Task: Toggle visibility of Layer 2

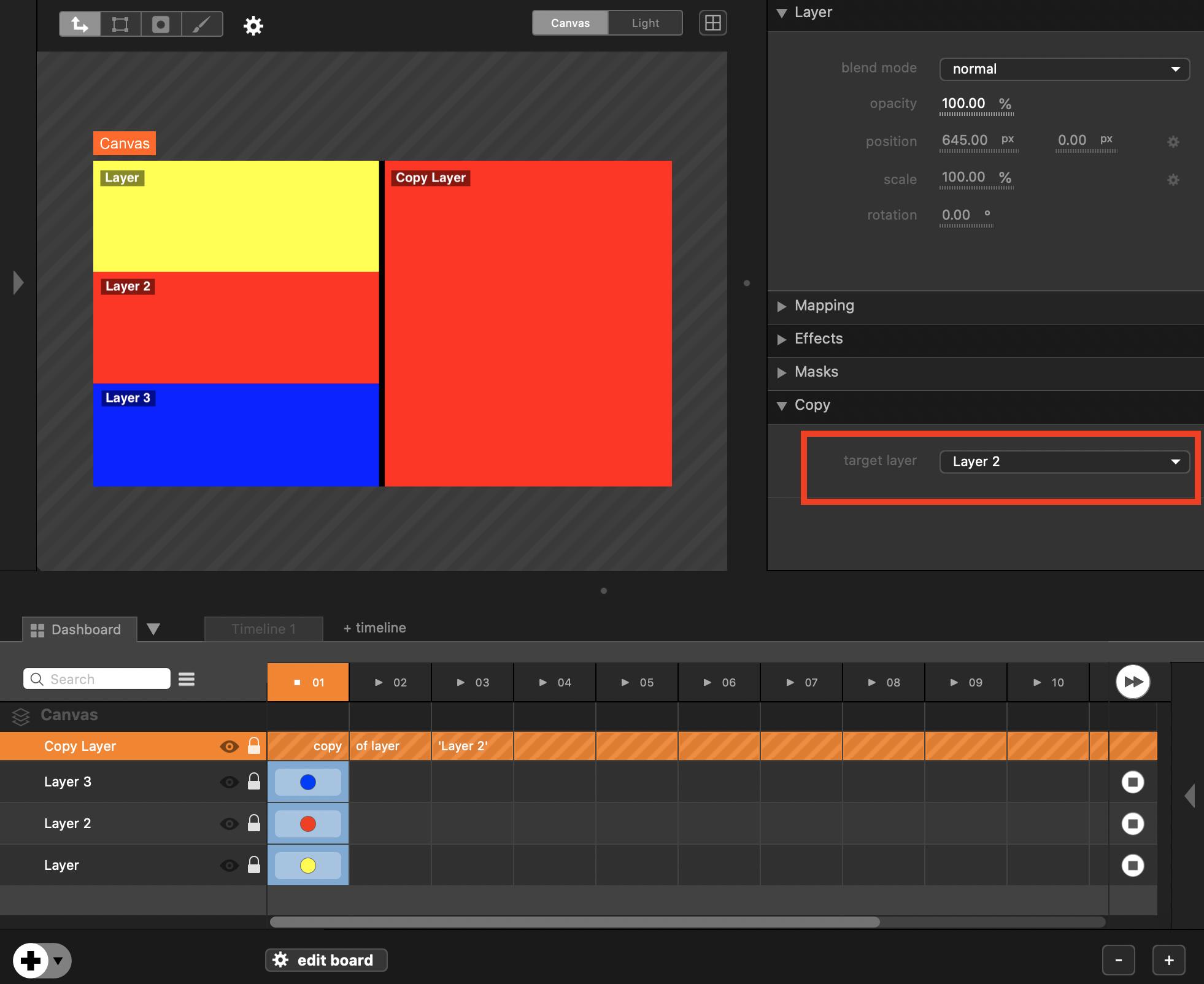Action: click(x=229, y=824)
